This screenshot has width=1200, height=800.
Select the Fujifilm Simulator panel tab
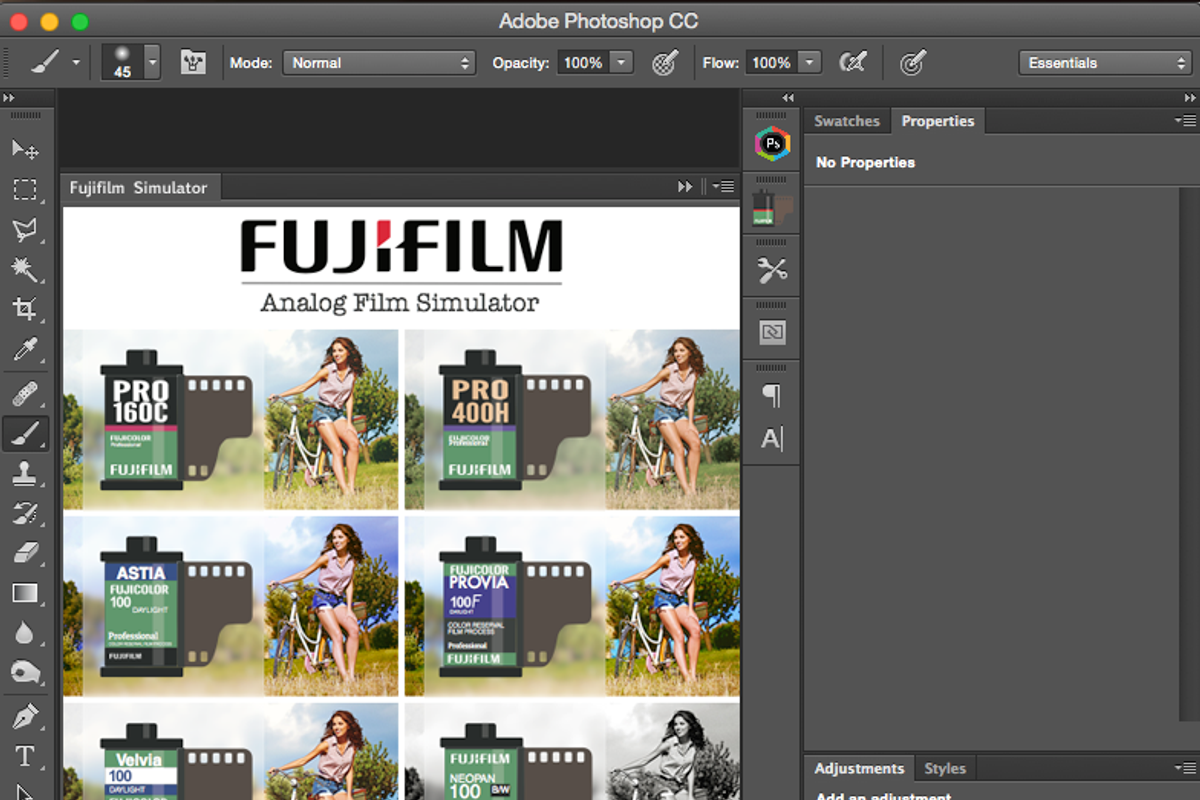(x=139, y=187)
